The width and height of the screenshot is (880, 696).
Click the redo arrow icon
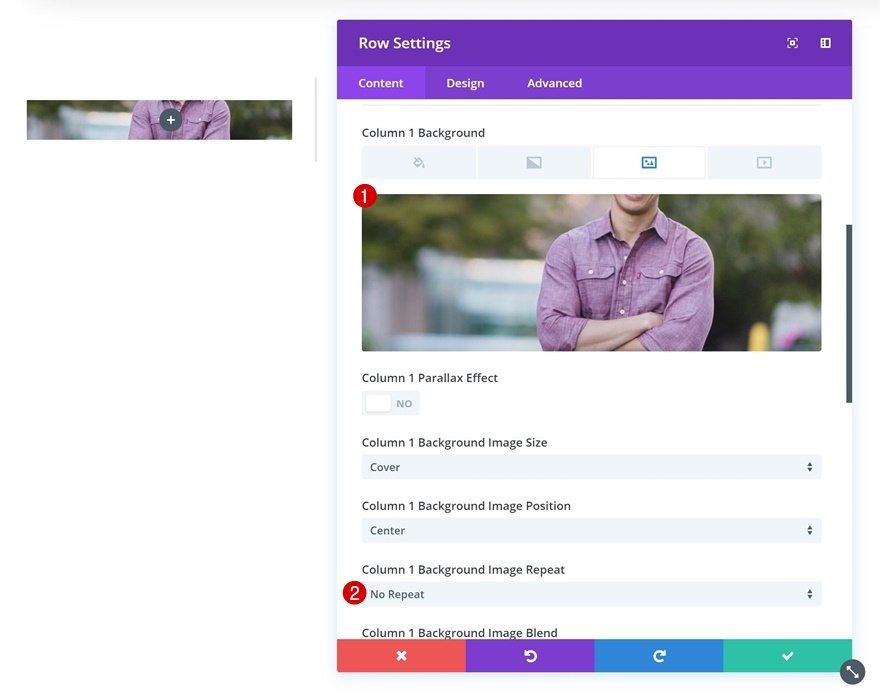click(x=659, y=656)
